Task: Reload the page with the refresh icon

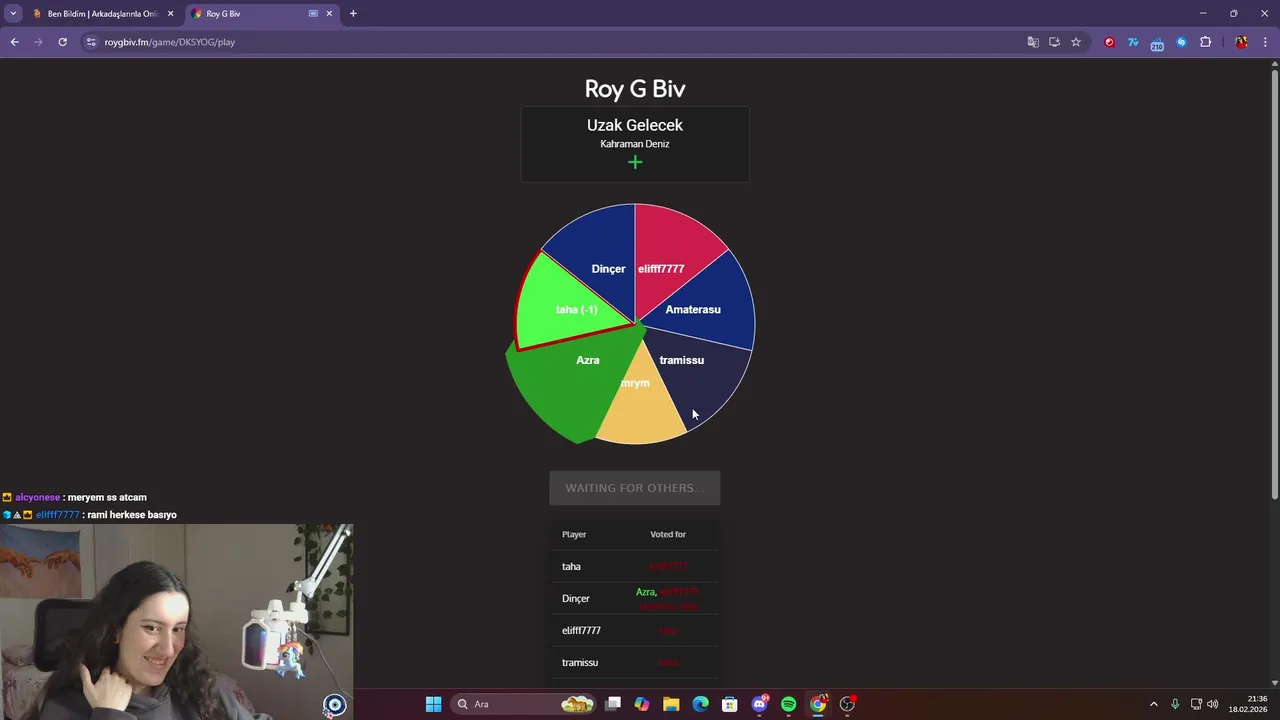Action: click(x=62, y=42)
